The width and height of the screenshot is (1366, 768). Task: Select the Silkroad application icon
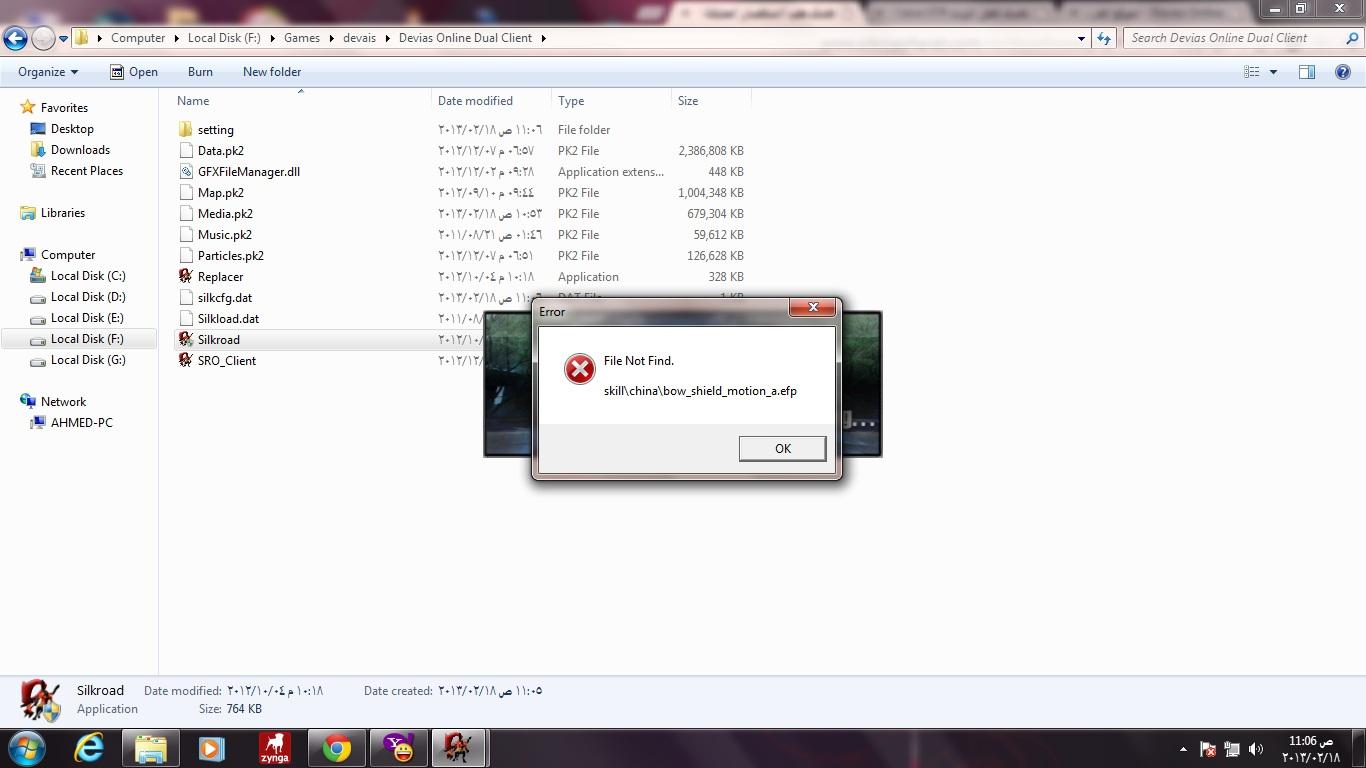(x=185, y=340)
